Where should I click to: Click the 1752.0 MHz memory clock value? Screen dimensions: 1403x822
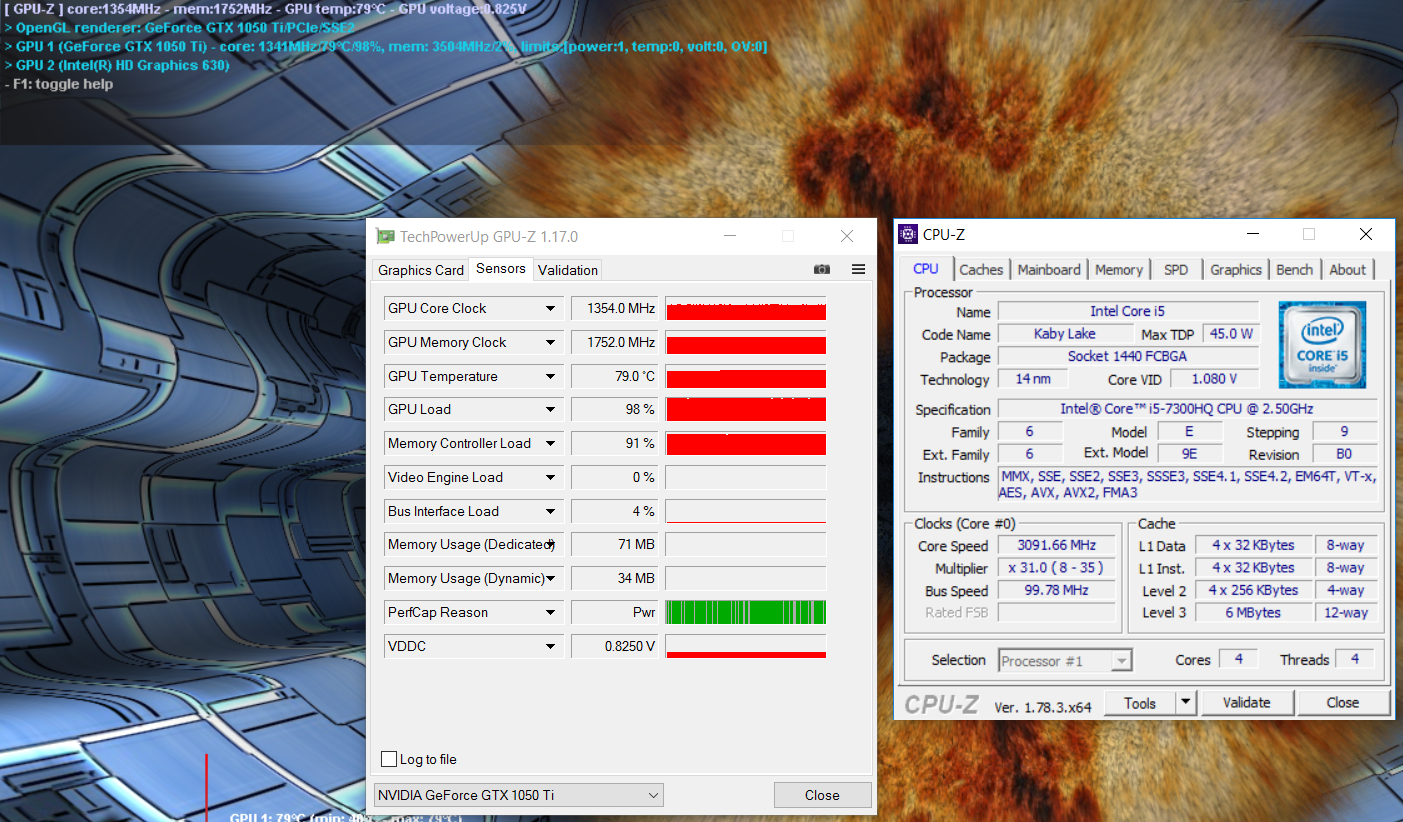click(x=615, y=343)
